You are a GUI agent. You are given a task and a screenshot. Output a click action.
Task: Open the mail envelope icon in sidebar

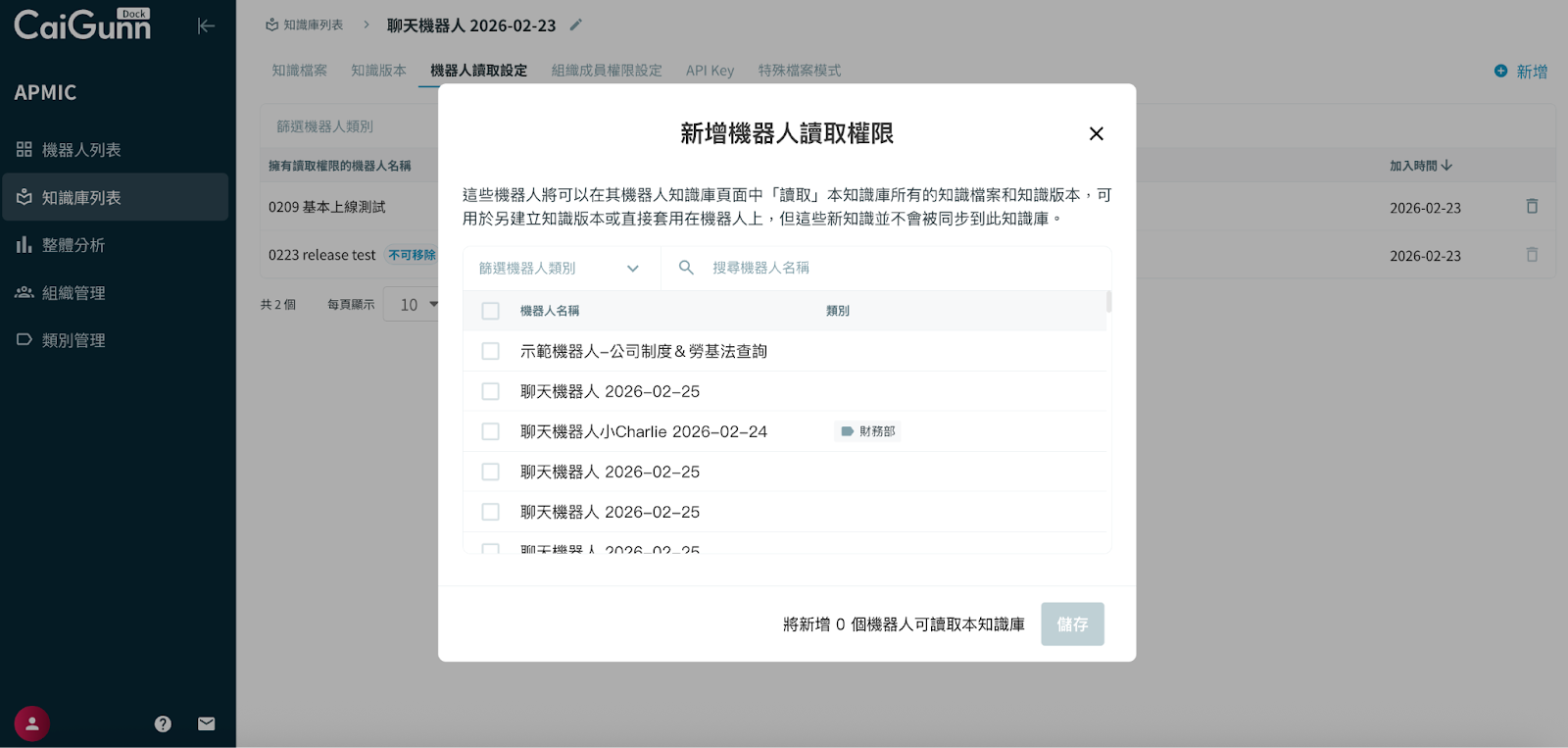(x=206, y=723)
